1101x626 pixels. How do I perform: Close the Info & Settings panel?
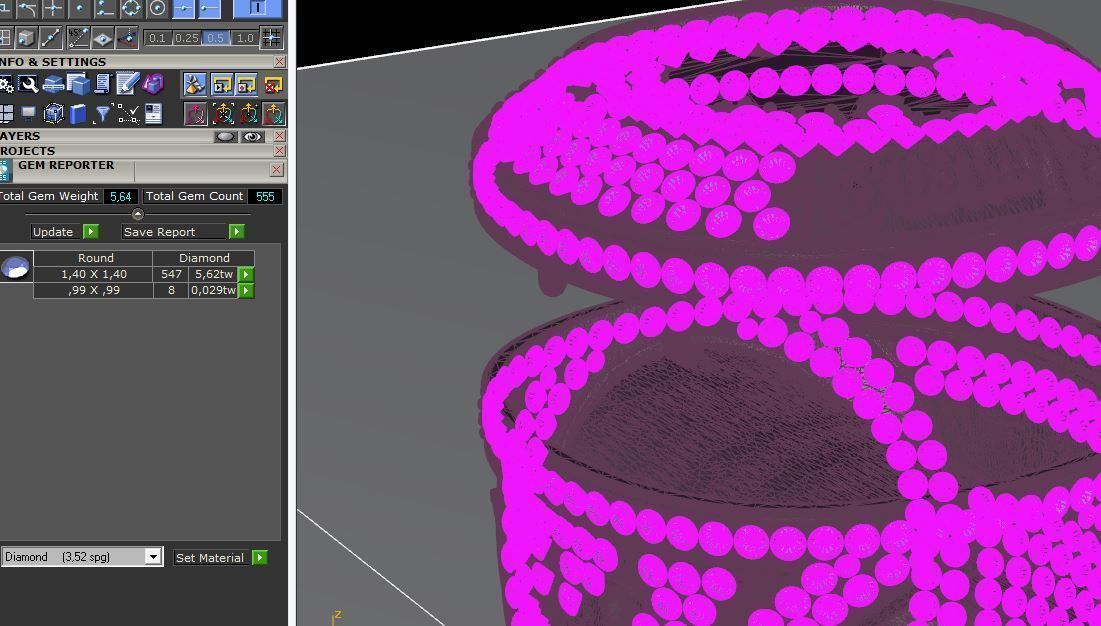(x=279, y=62)
